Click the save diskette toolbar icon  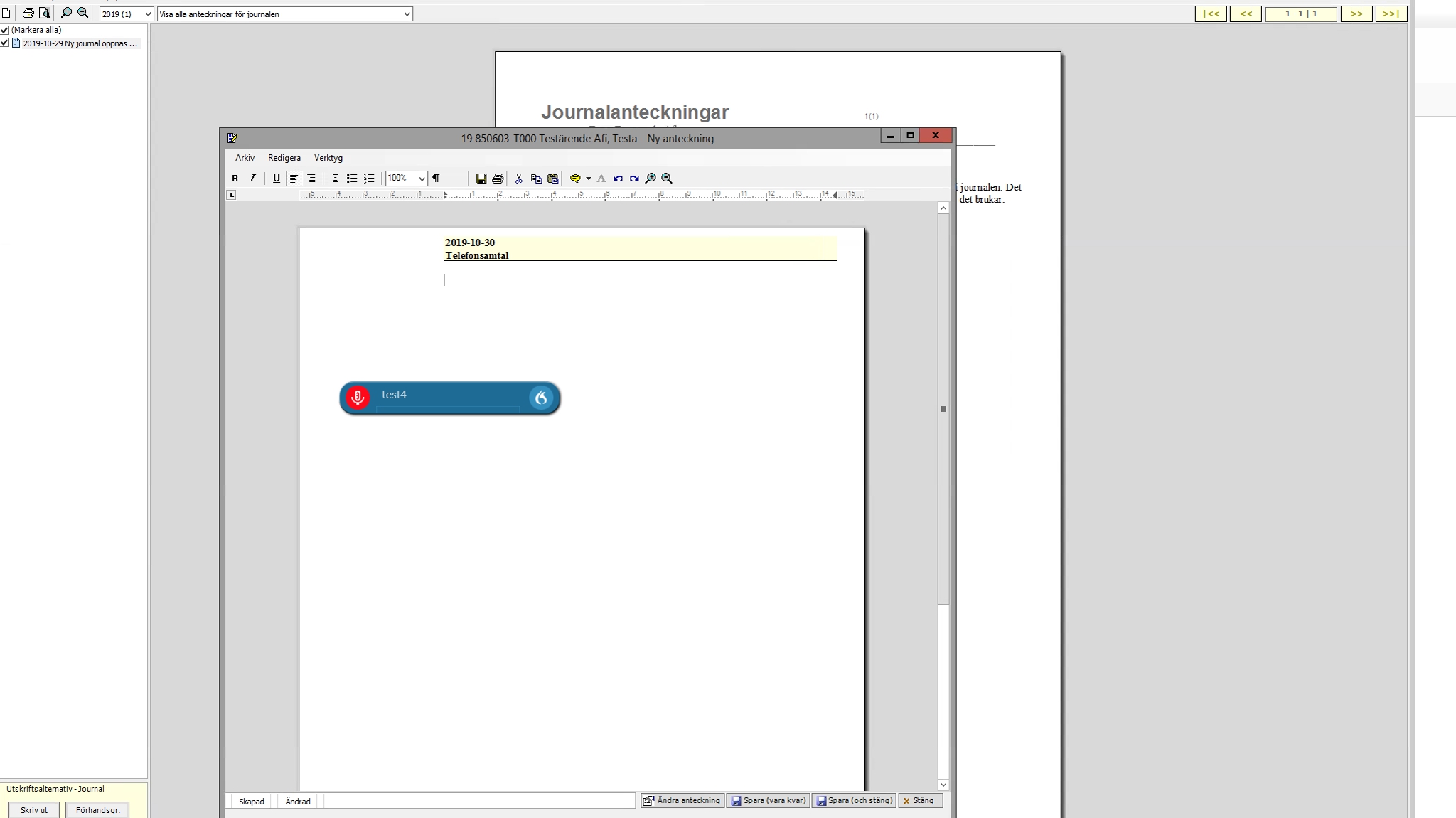pos(481,179)
